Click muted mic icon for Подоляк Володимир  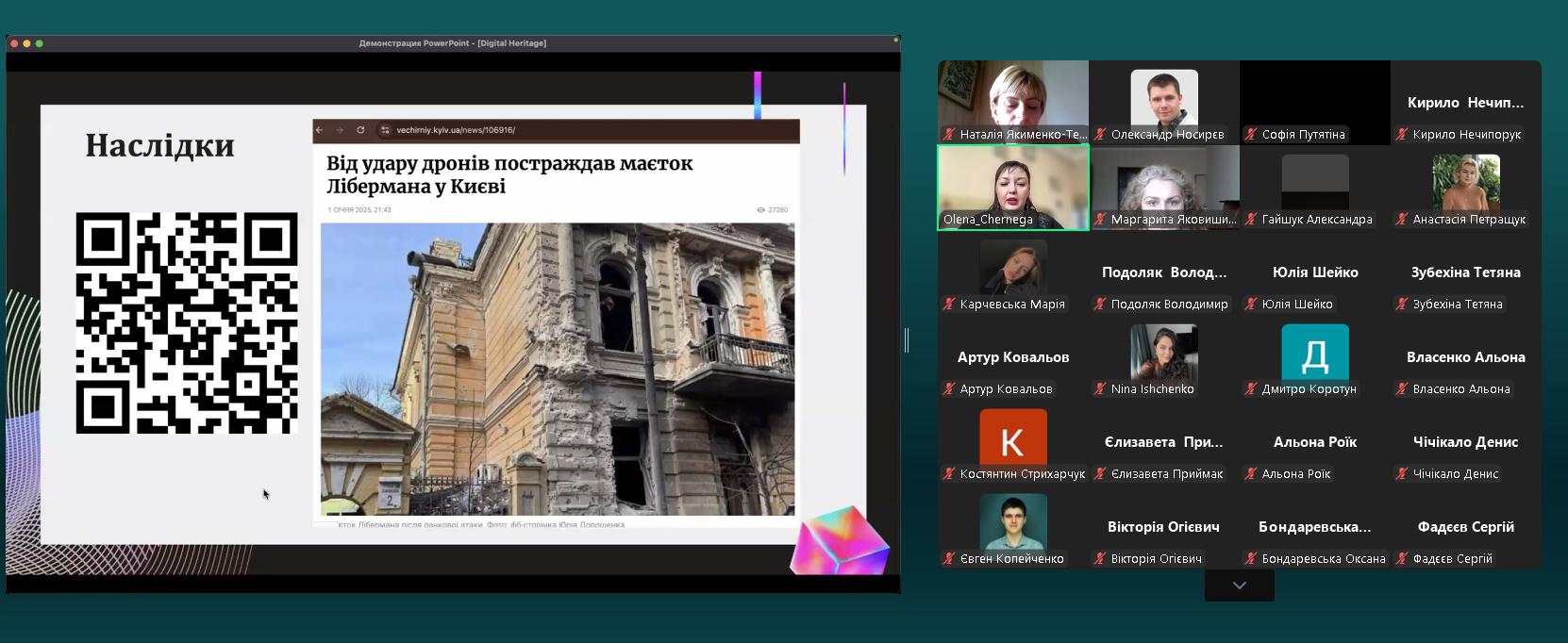(1101, 305)
